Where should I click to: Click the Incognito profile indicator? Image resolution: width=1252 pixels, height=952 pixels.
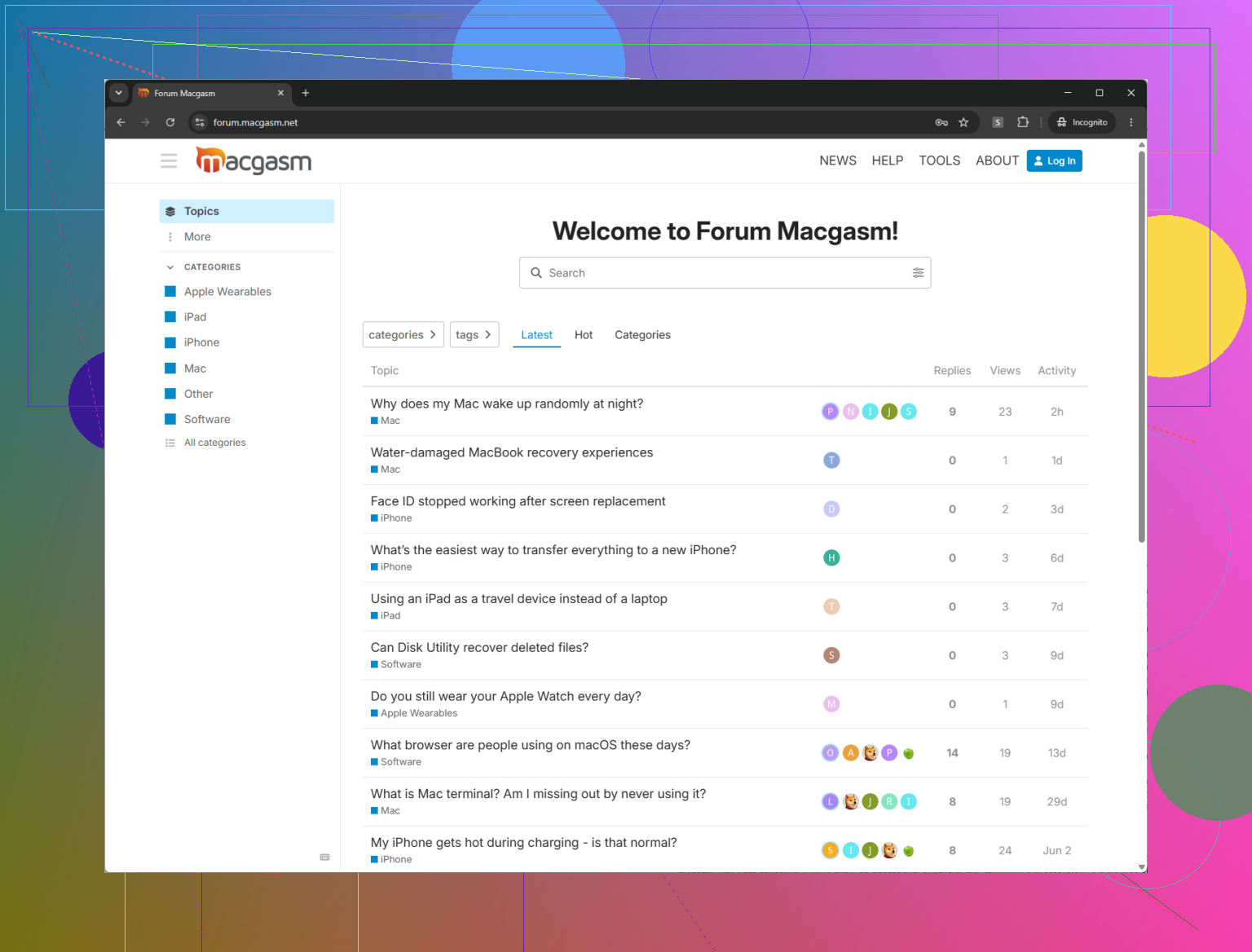[x=1082, y=122]
